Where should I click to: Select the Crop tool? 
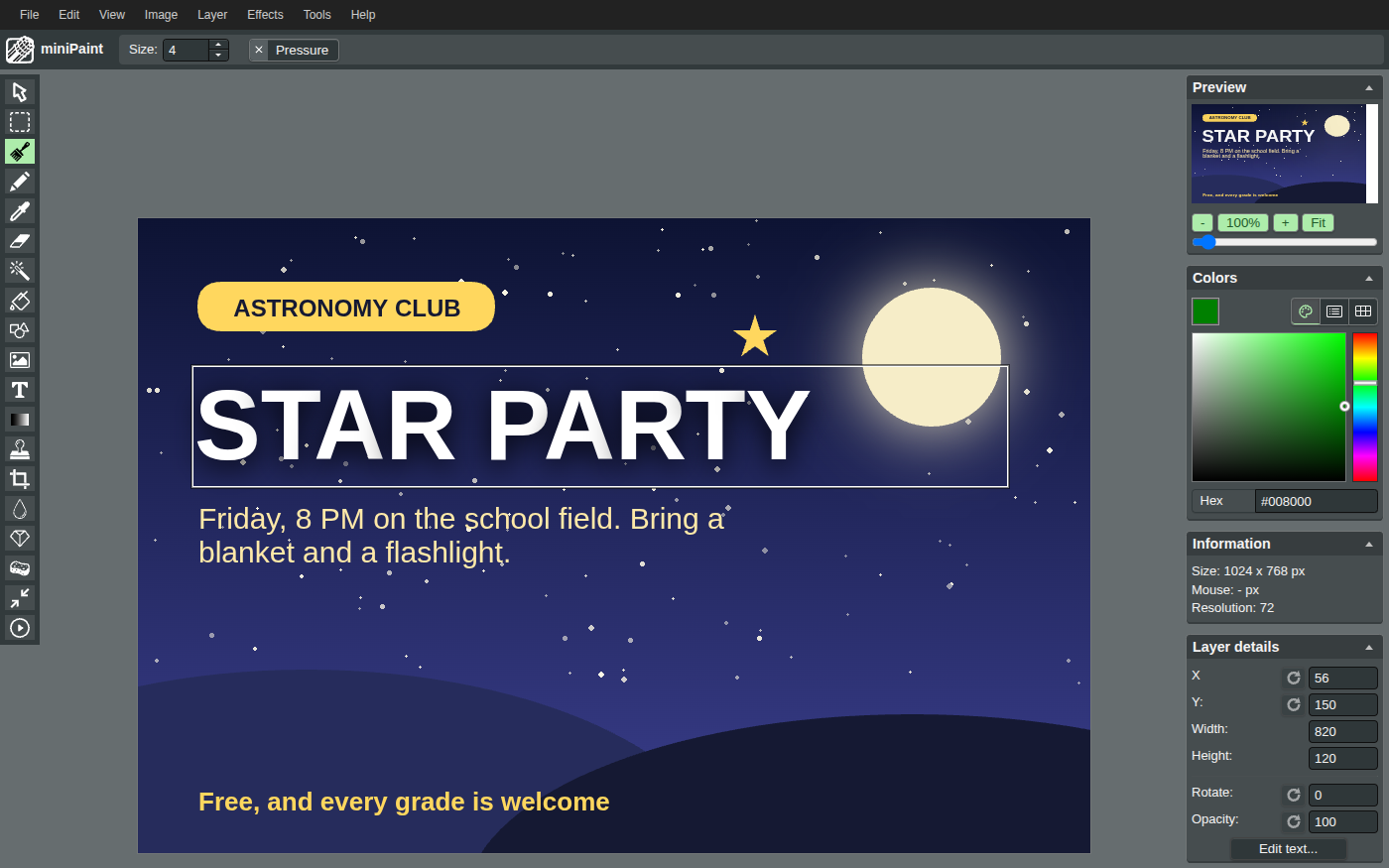tap(20, 479)
